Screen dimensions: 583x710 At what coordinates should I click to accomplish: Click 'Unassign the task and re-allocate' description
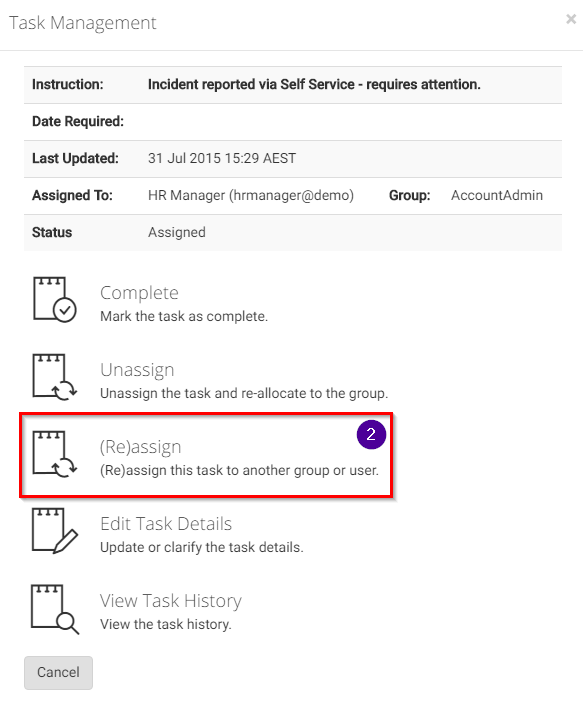[x=244, y=393]
